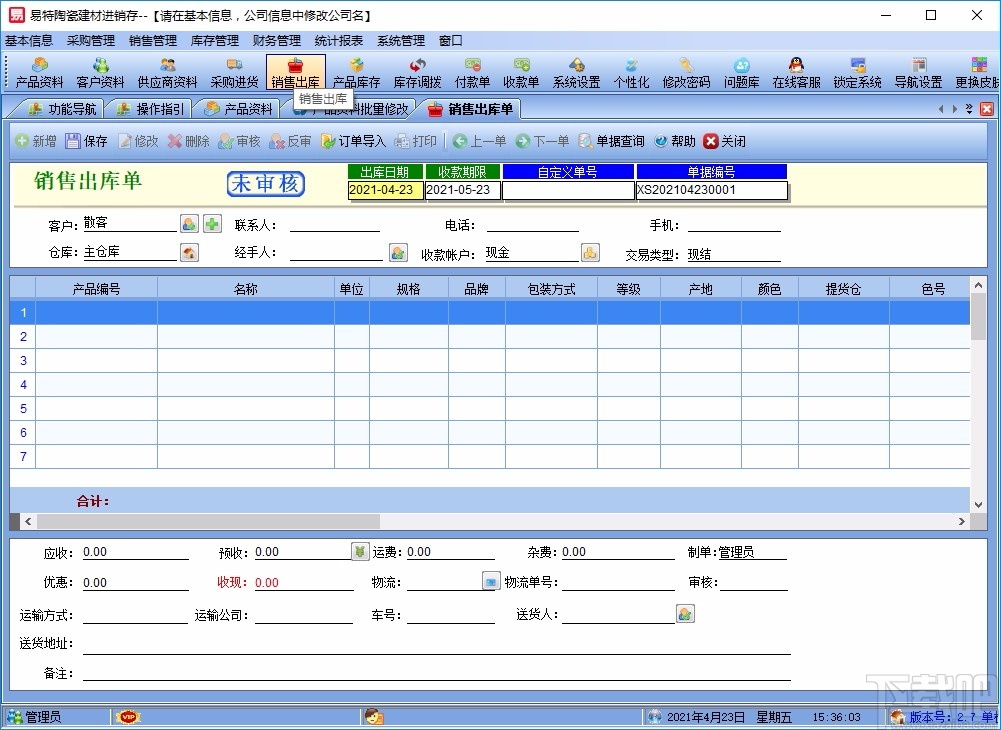The height and width of the screenshot is (730, 1001).
Task: Select the 出库日期 date field
Action: coord(385,189)
